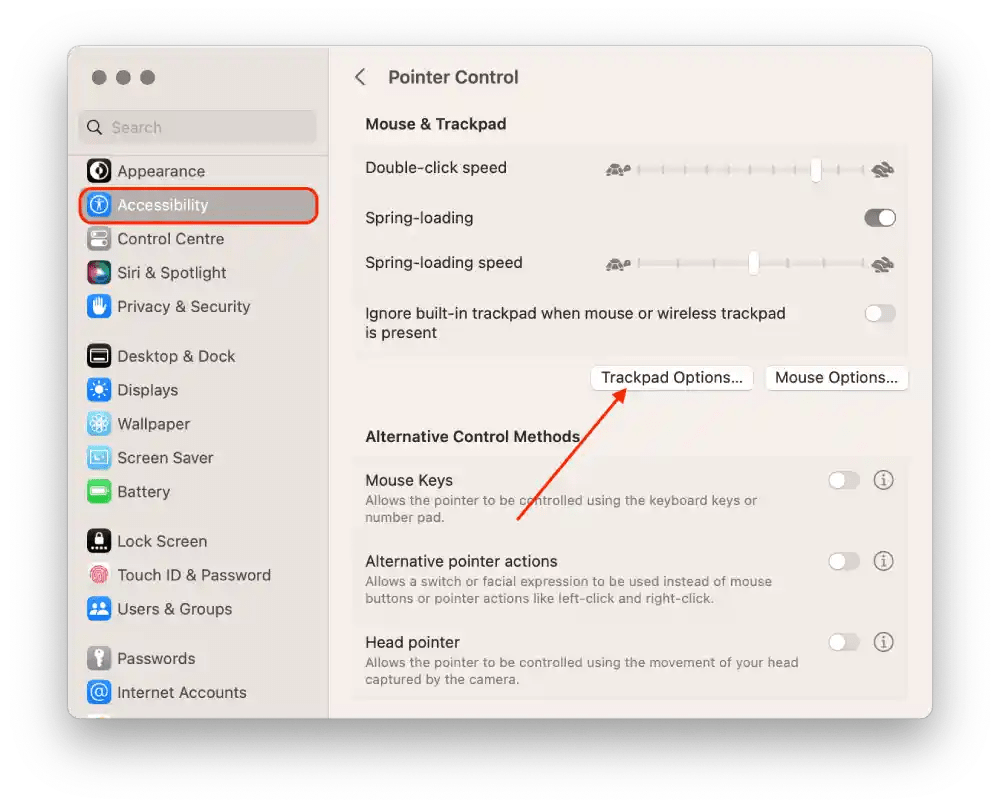1000x808 pixels.
Task: Enable Mouse Keys
Action: [x=843, y=480]
